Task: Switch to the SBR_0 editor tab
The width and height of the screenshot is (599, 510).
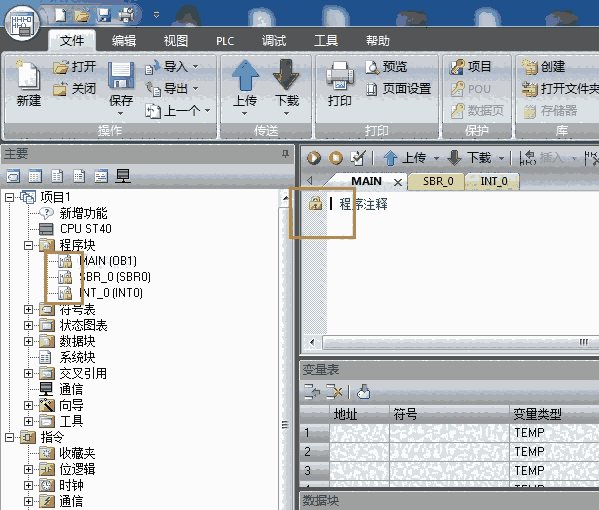Action: coord(438,181)
